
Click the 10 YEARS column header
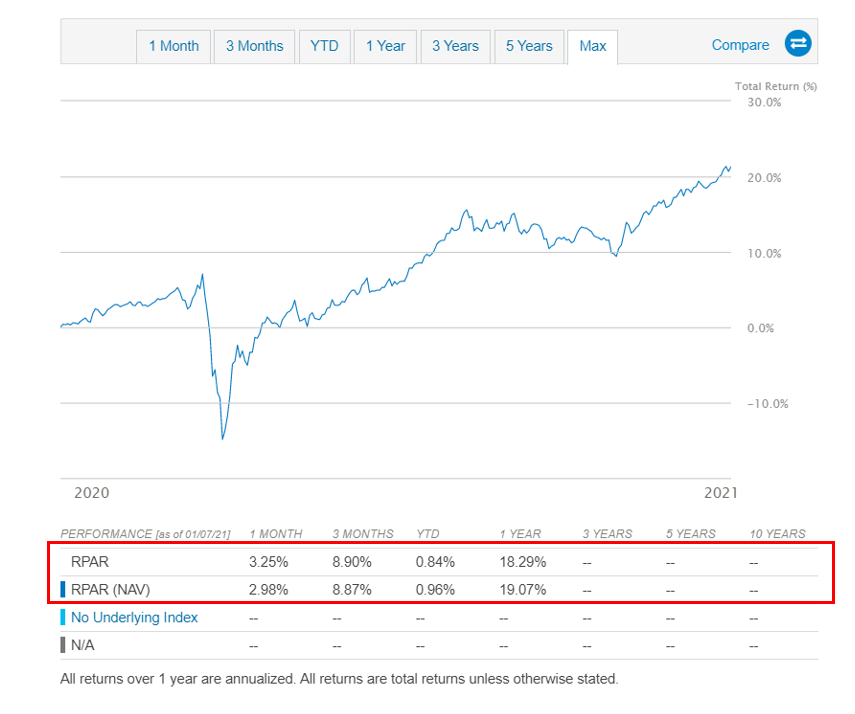(x=777, y=533)
